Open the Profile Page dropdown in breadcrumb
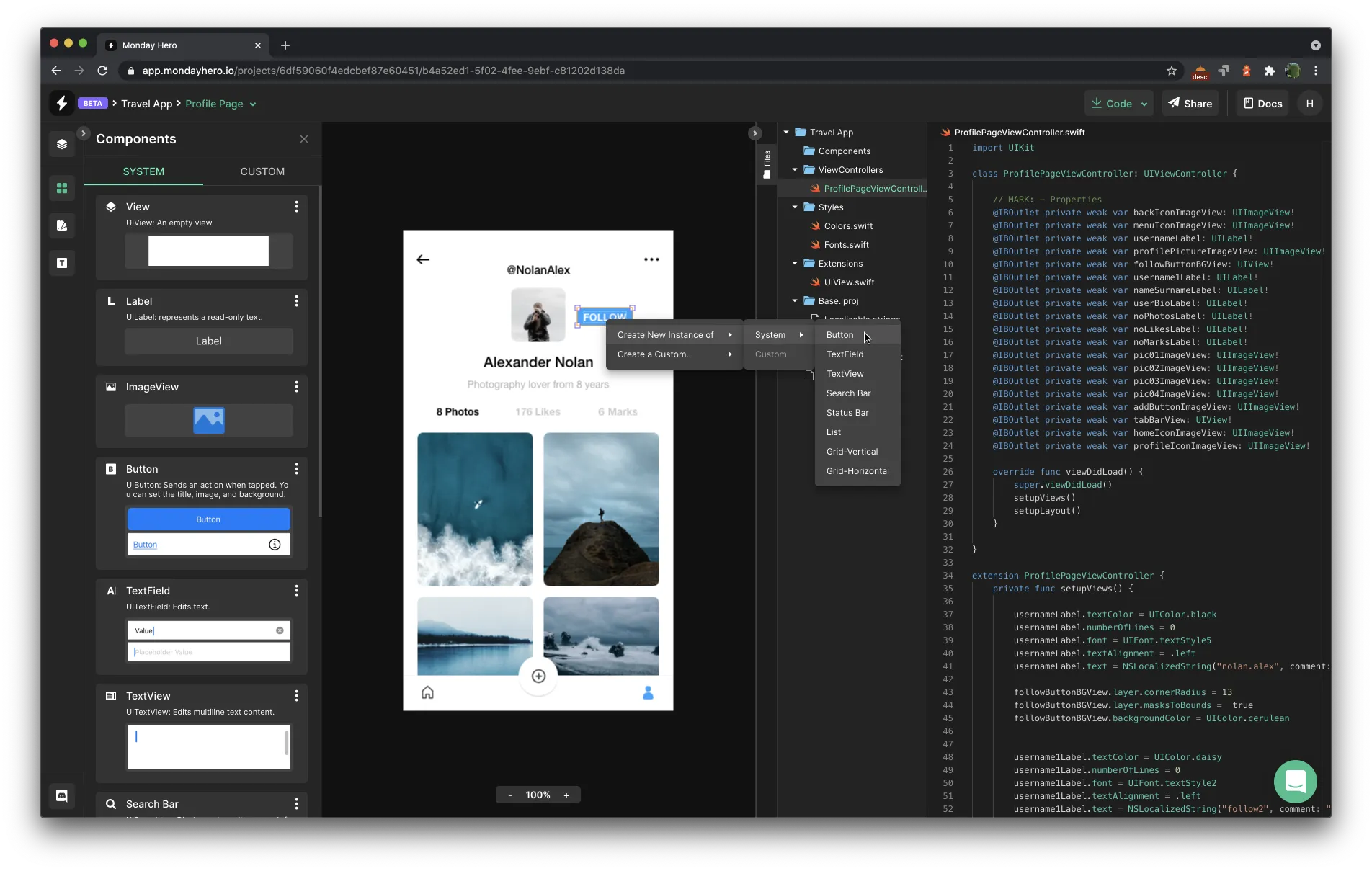The image size is (1372, 871). (x=220, y=104)
